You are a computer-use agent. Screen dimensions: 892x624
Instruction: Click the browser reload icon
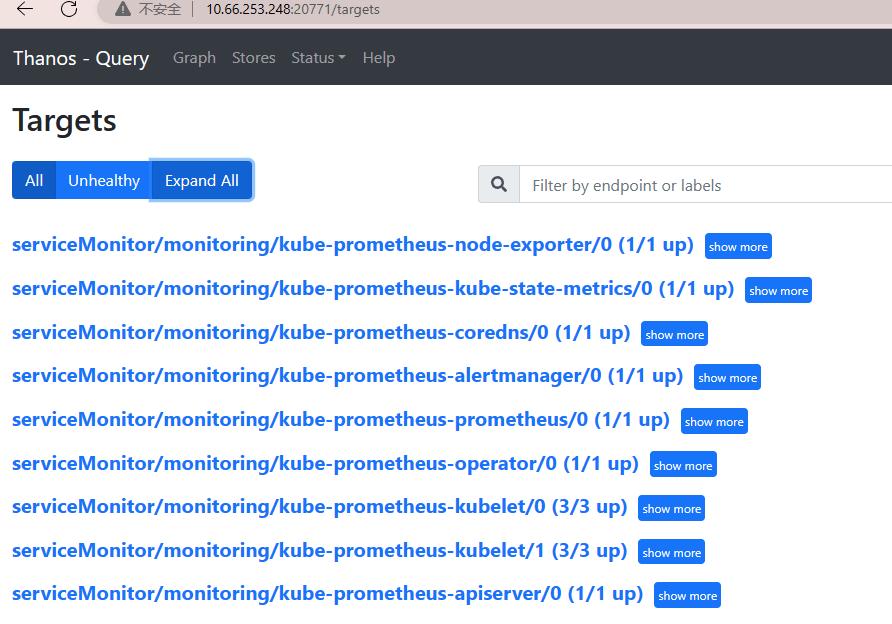pos(69,9)
